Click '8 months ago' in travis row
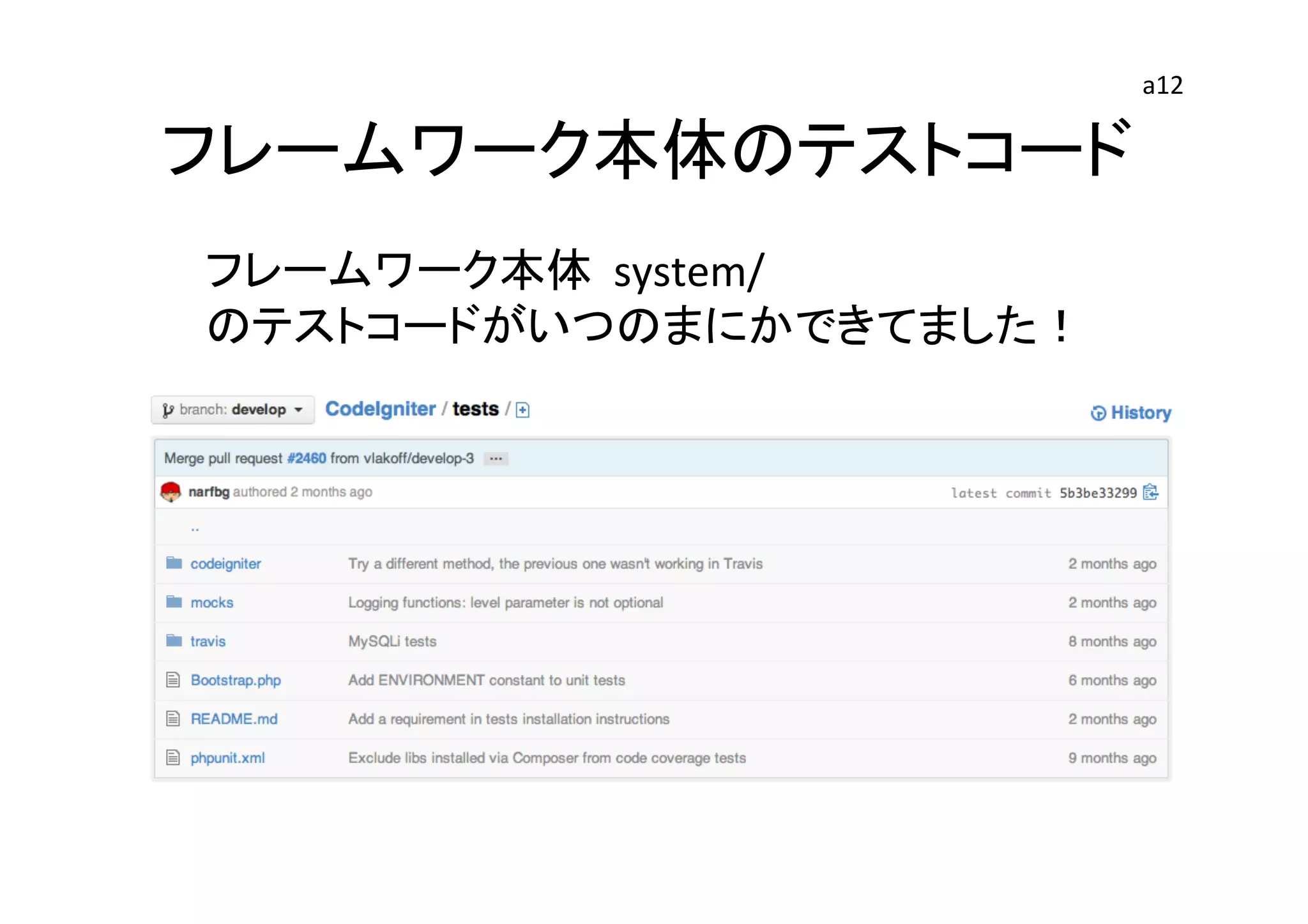This screenshot has width=1308, height=924. coord(1113,641)
